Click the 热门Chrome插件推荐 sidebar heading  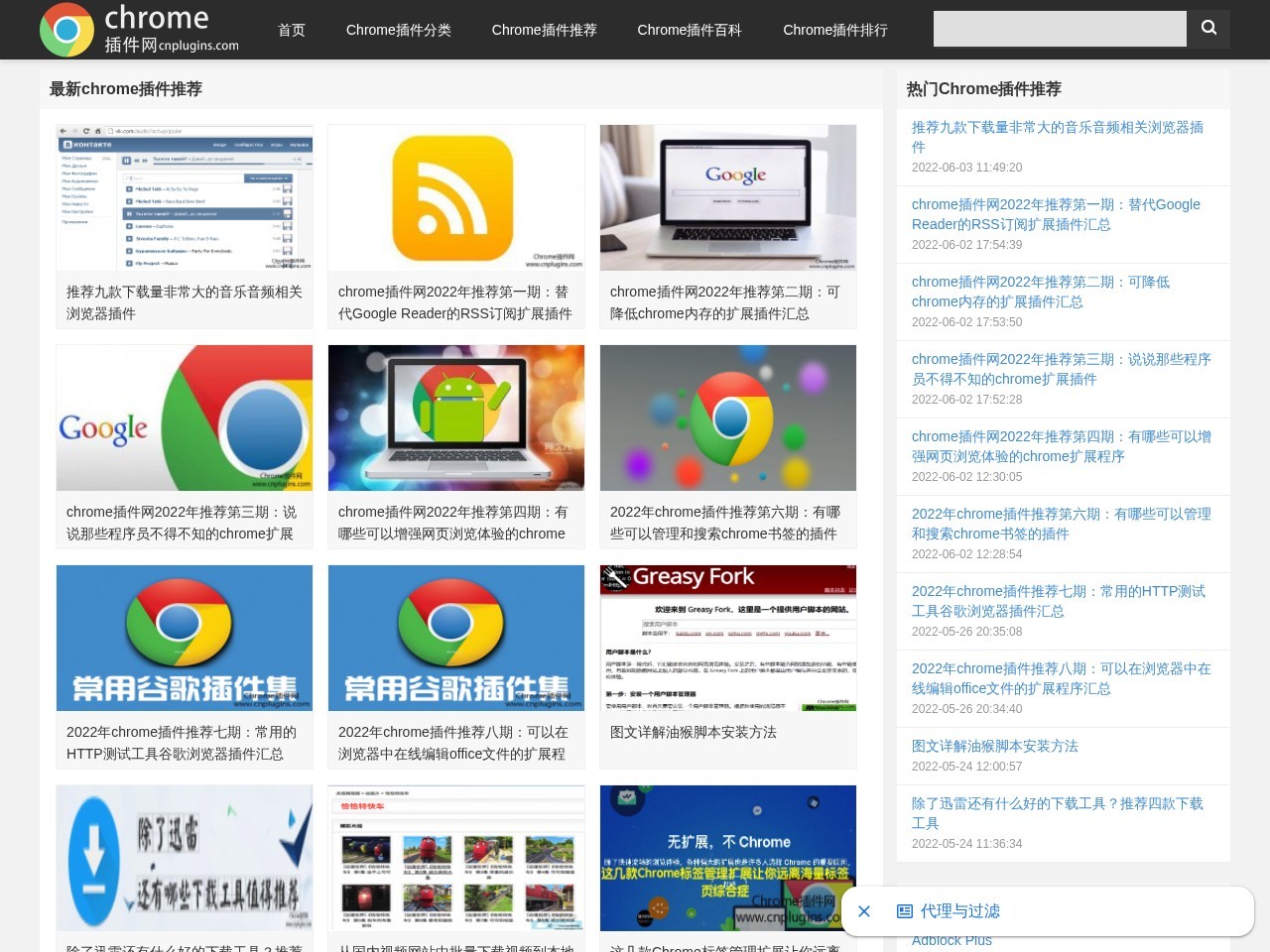984,89
